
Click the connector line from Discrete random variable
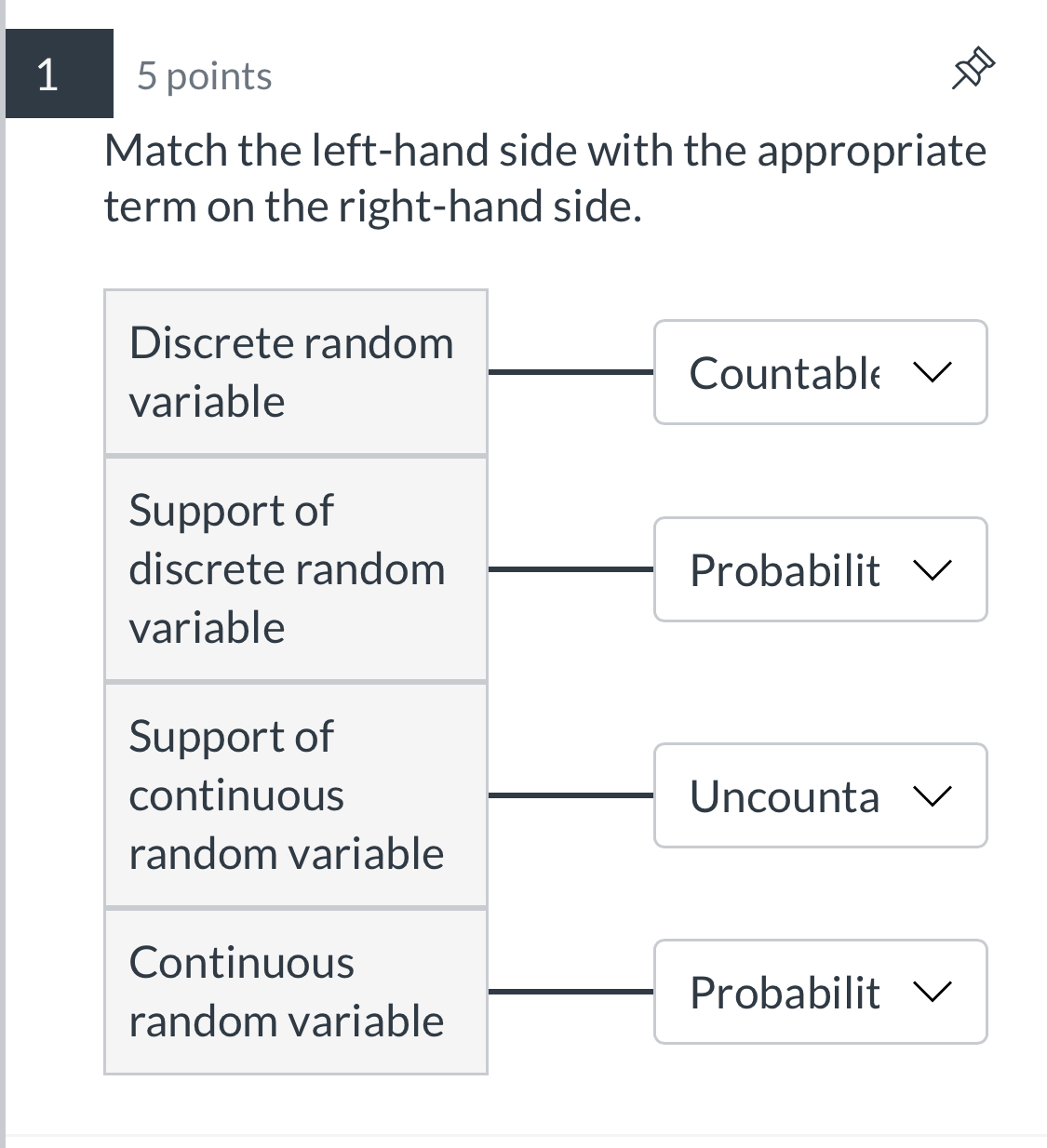(x=570, y=371)
